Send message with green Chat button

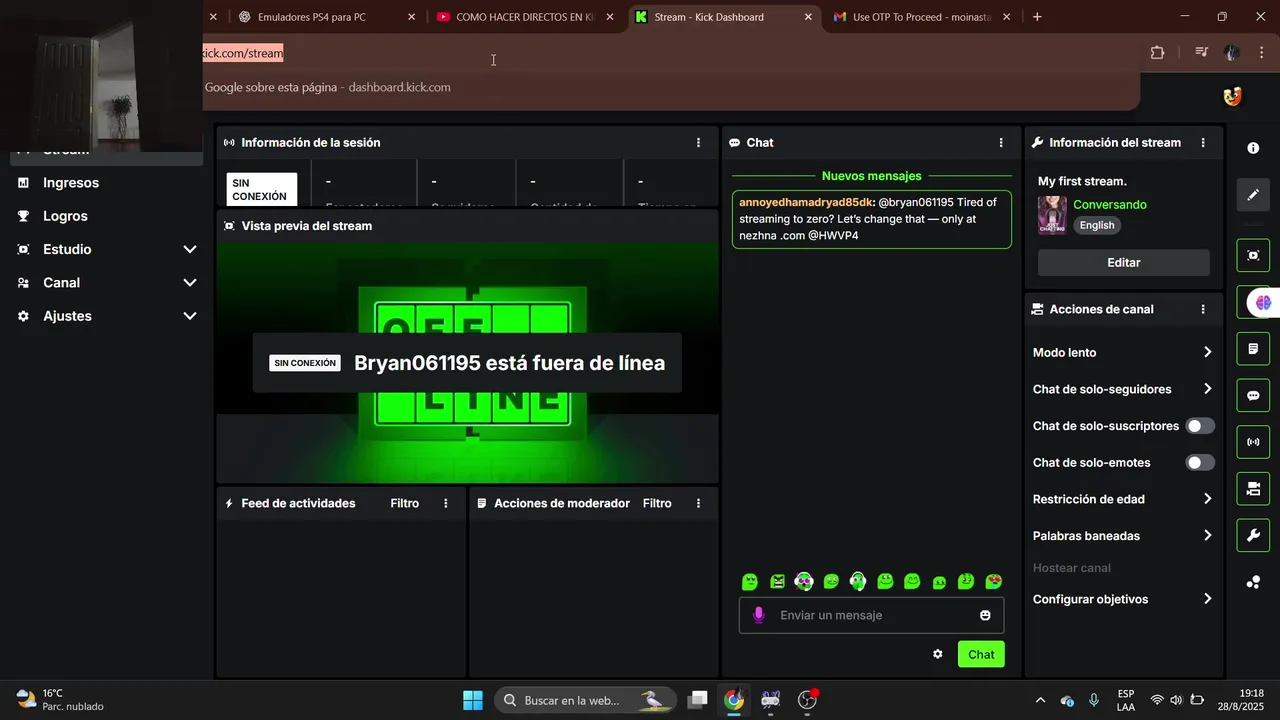coord(981,654)
